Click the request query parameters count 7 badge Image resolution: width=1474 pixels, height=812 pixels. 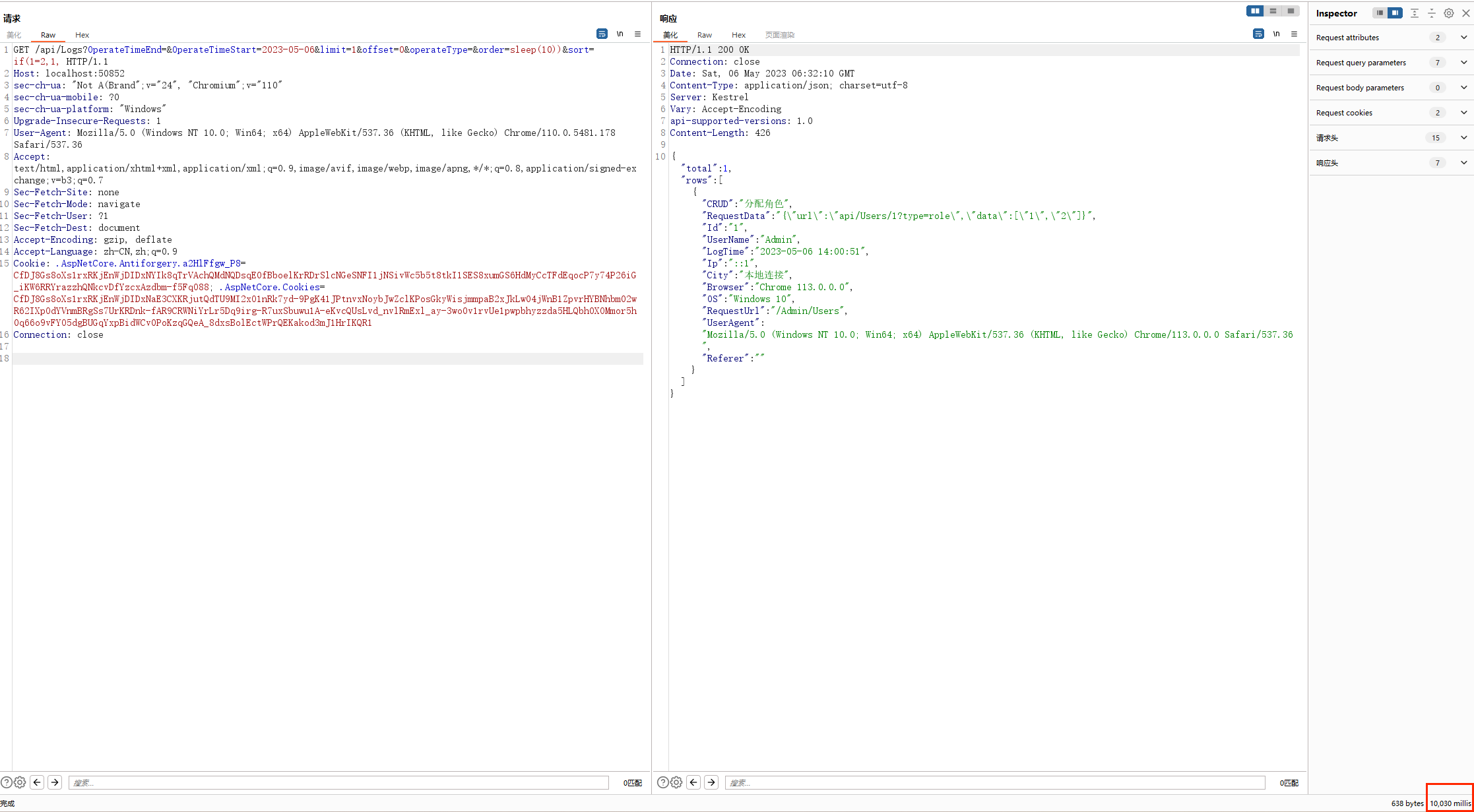1438,63
